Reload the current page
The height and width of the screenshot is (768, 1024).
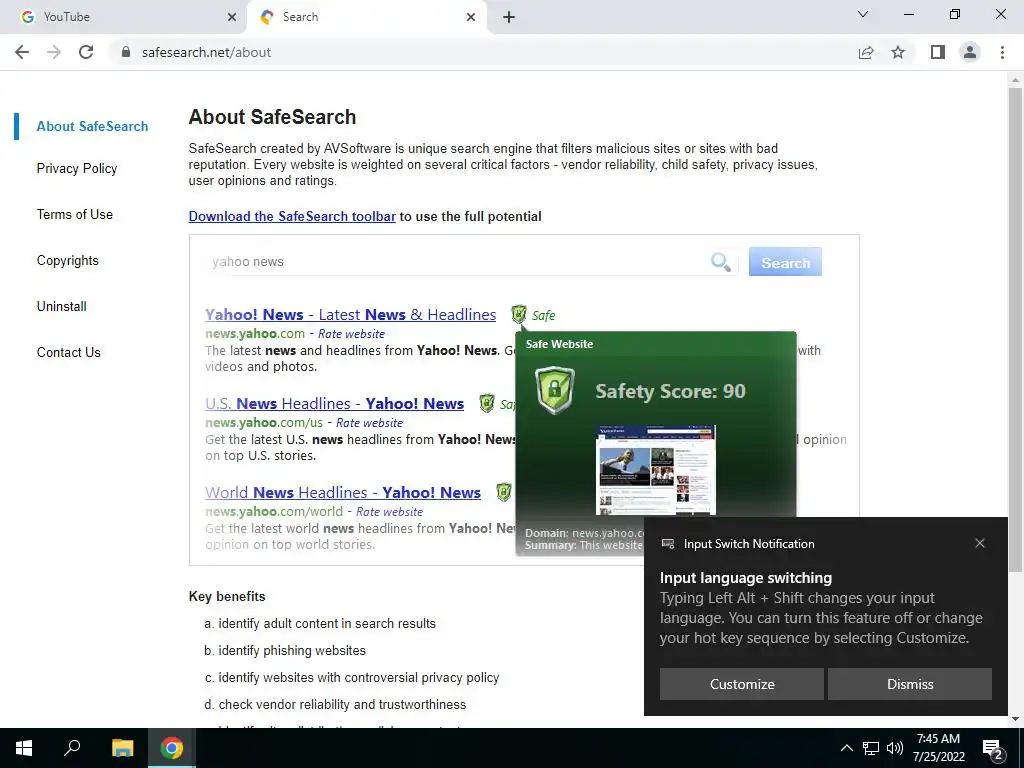tap(86, 52)
